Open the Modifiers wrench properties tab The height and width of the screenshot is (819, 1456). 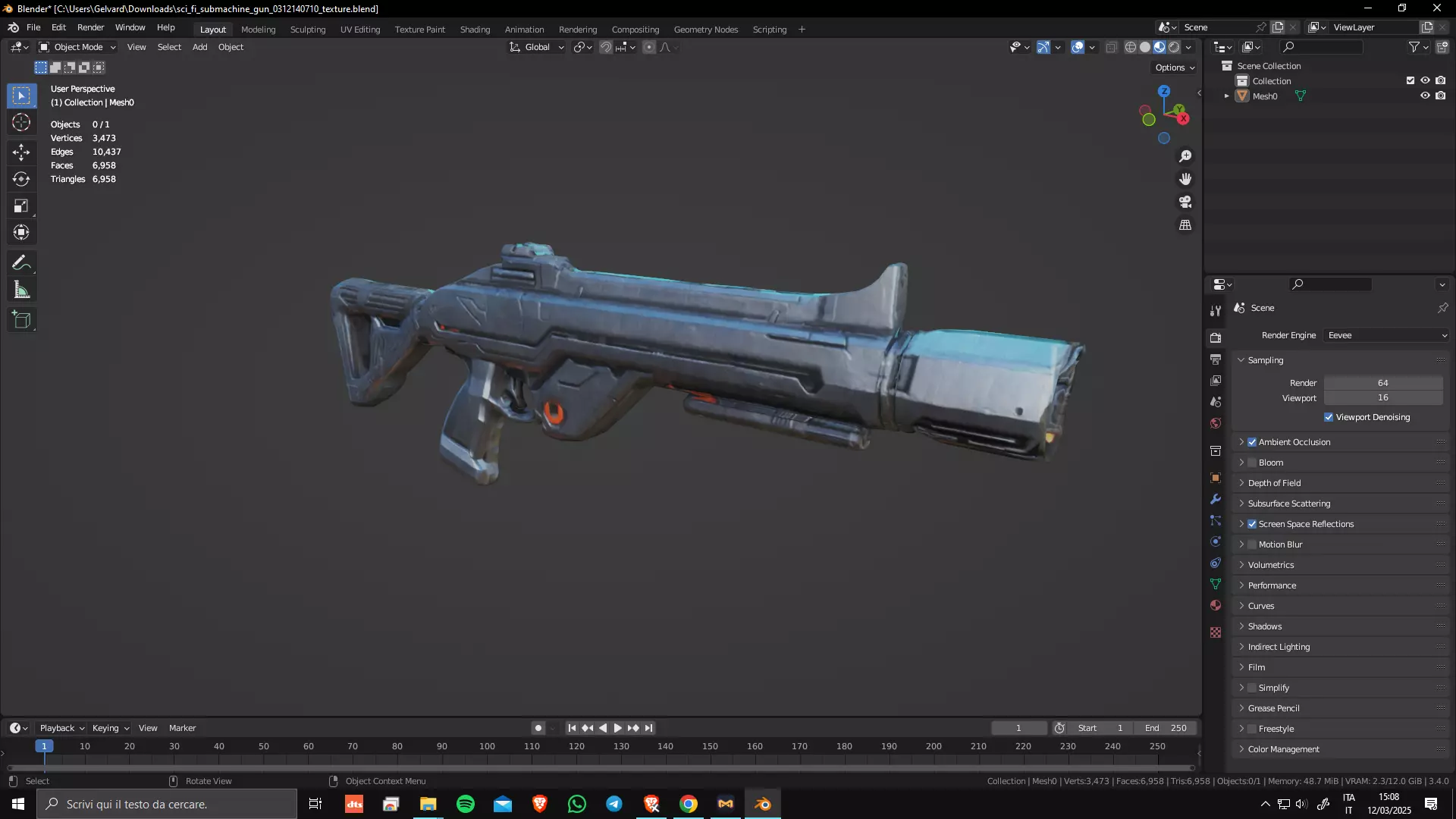coord(1216,499)
